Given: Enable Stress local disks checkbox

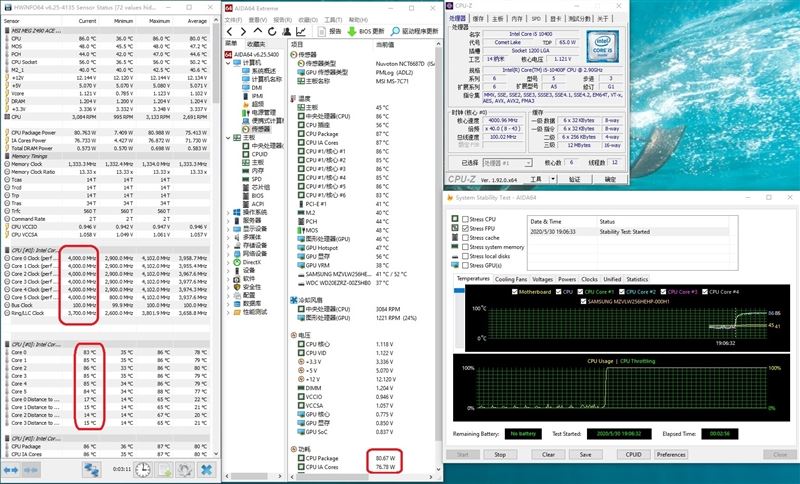Looking at the screenshot, I should click(465, 256).
